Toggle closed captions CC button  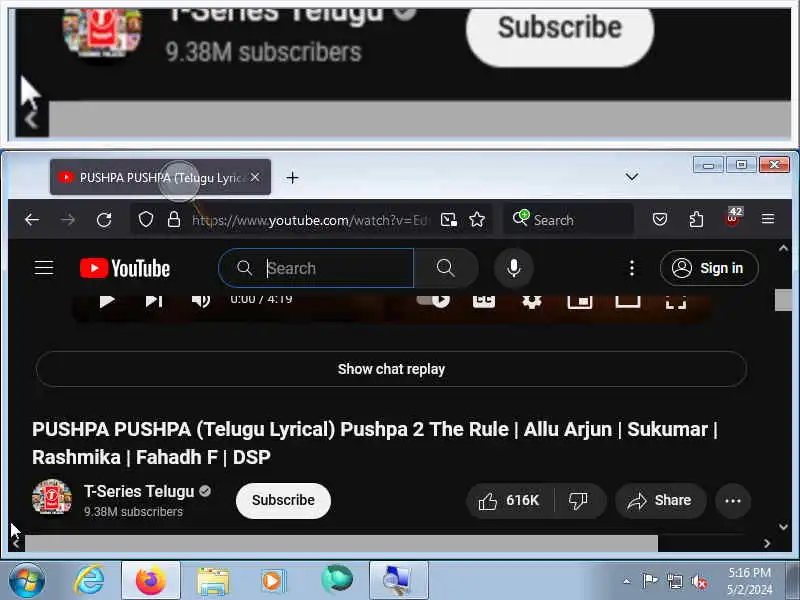point(484,301)
